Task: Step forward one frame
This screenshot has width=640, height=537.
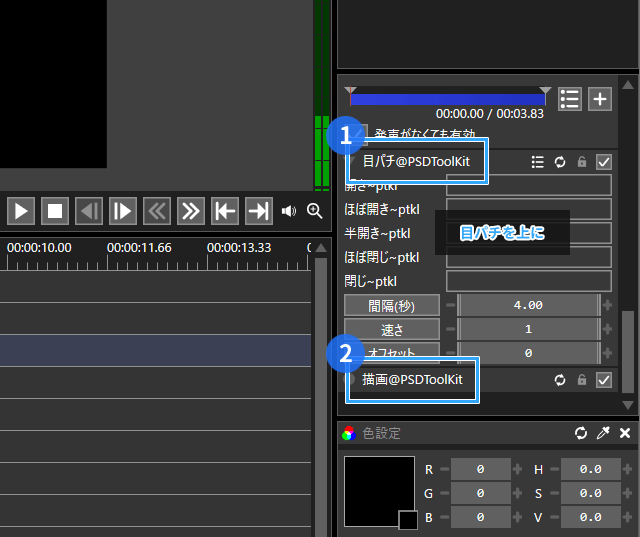Action: pos(123,211)
